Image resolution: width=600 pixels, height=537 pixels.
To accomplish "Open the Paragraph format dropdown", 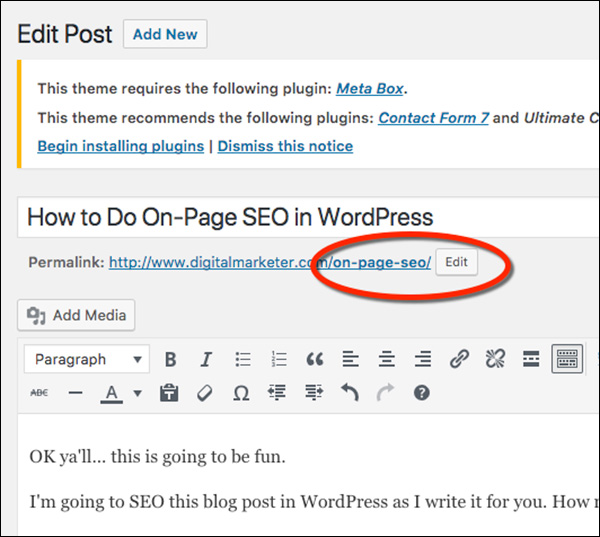I will tap(86, 359).
